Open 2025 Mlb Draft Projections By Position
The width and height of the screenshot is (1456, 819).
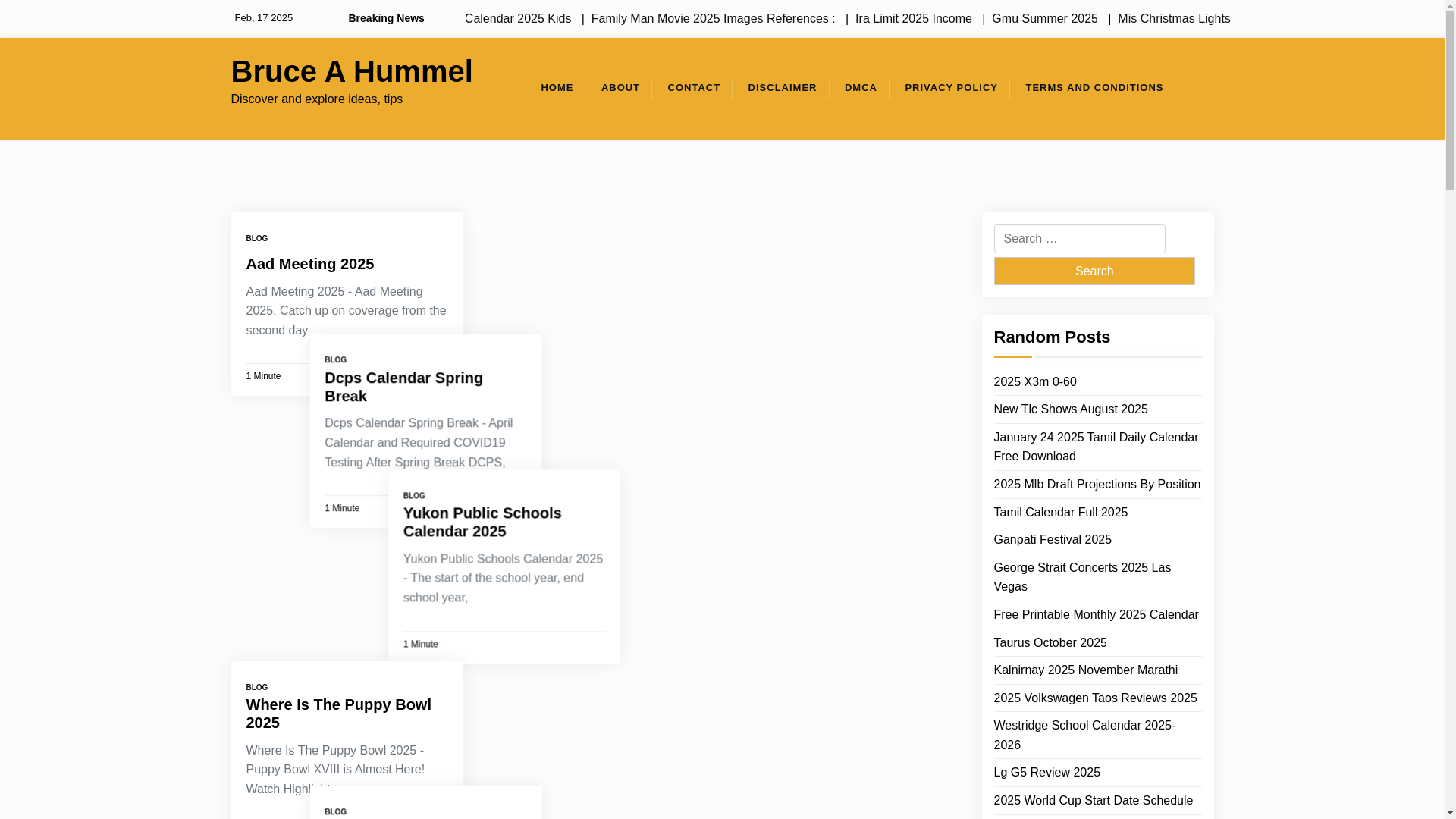tap(1097, 485)
